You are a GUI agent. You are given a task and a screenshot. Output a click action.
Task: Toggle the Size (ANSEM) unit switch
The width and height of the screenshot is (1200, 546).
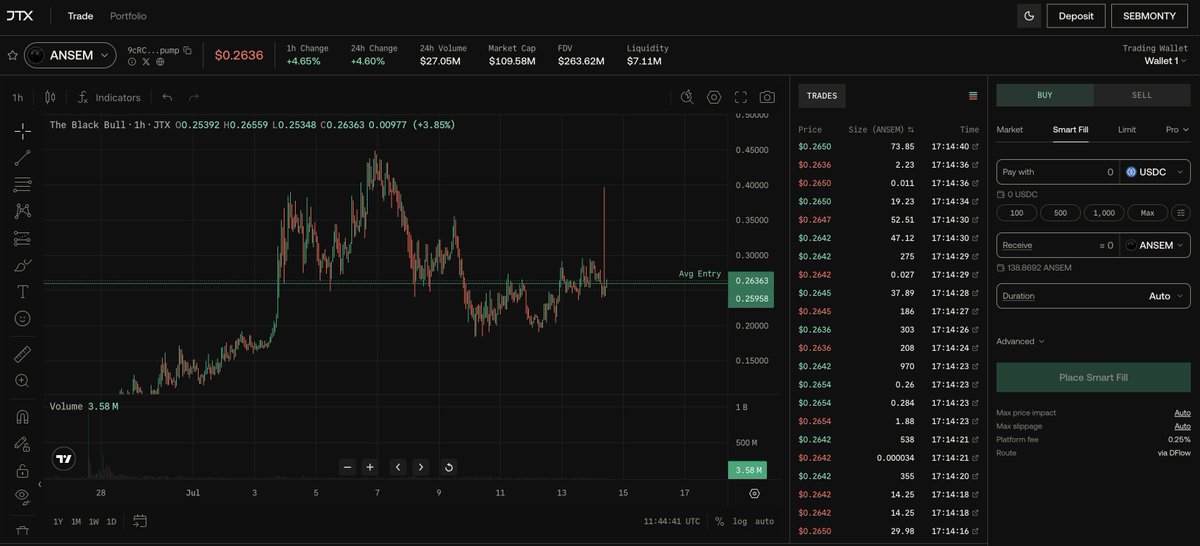pyautogui.click(x=910, y=130)
